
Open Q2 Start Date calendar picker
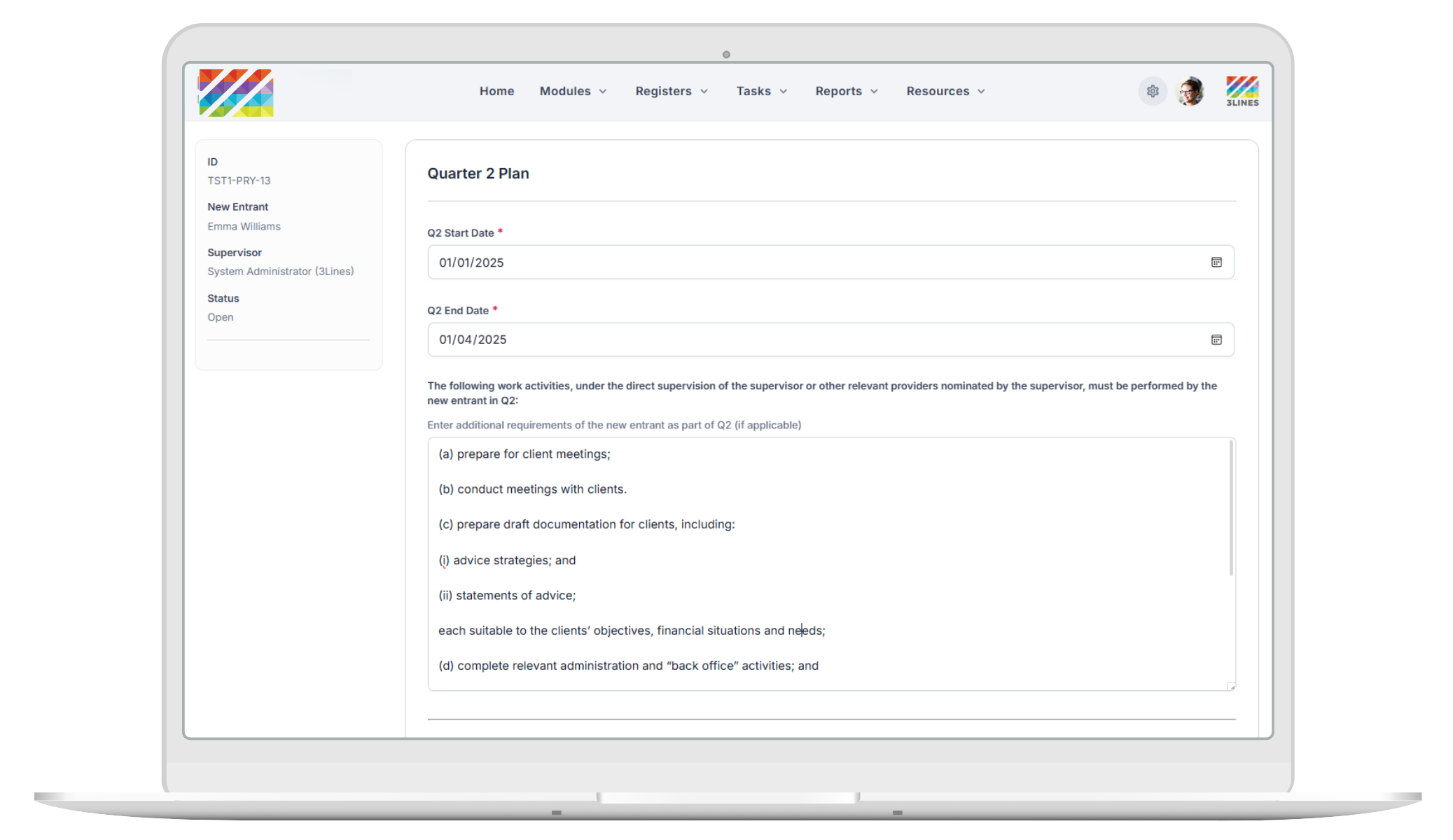[x=1216, y=262]
